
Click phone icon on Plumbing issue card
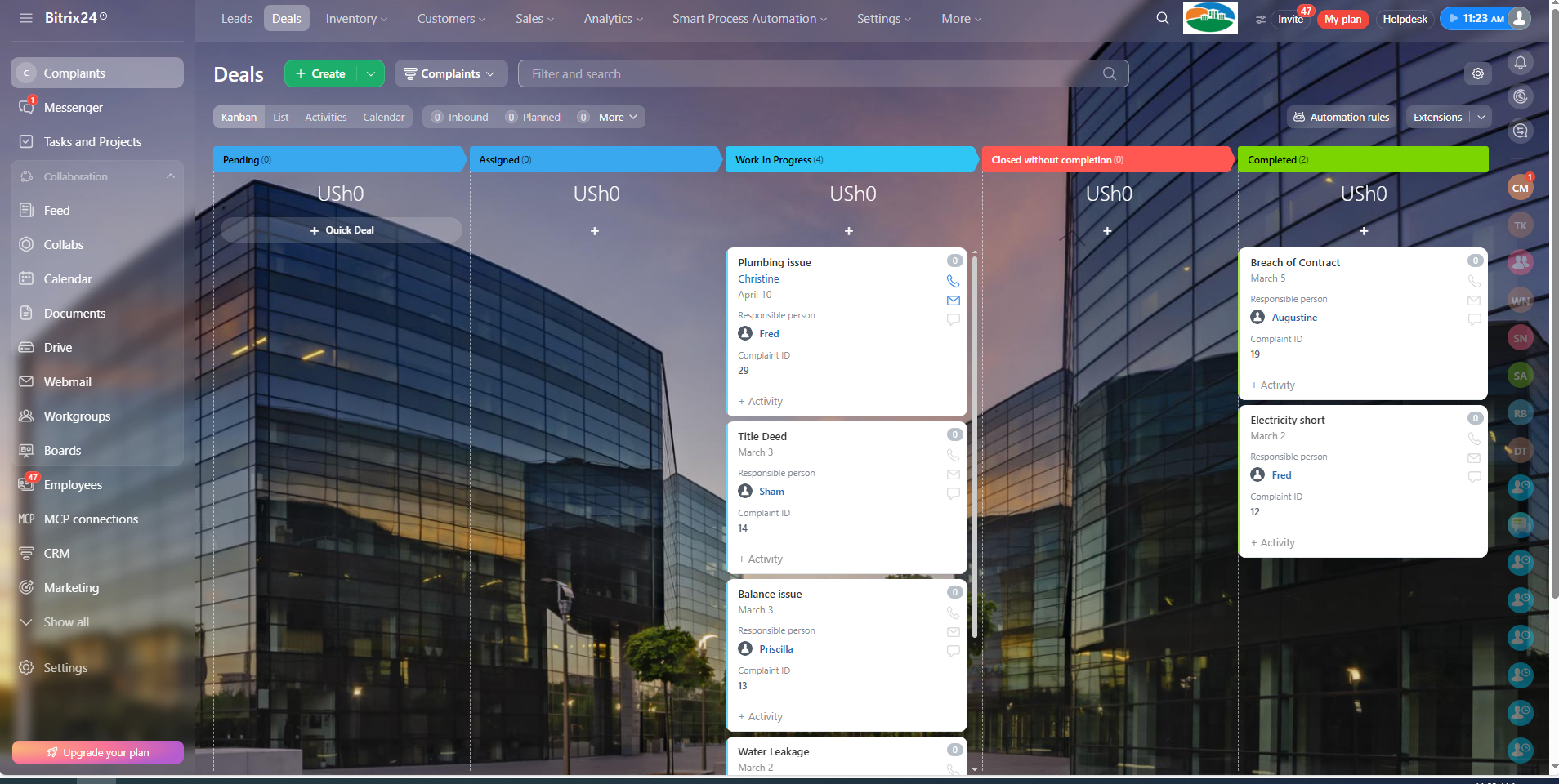[953, 281]
